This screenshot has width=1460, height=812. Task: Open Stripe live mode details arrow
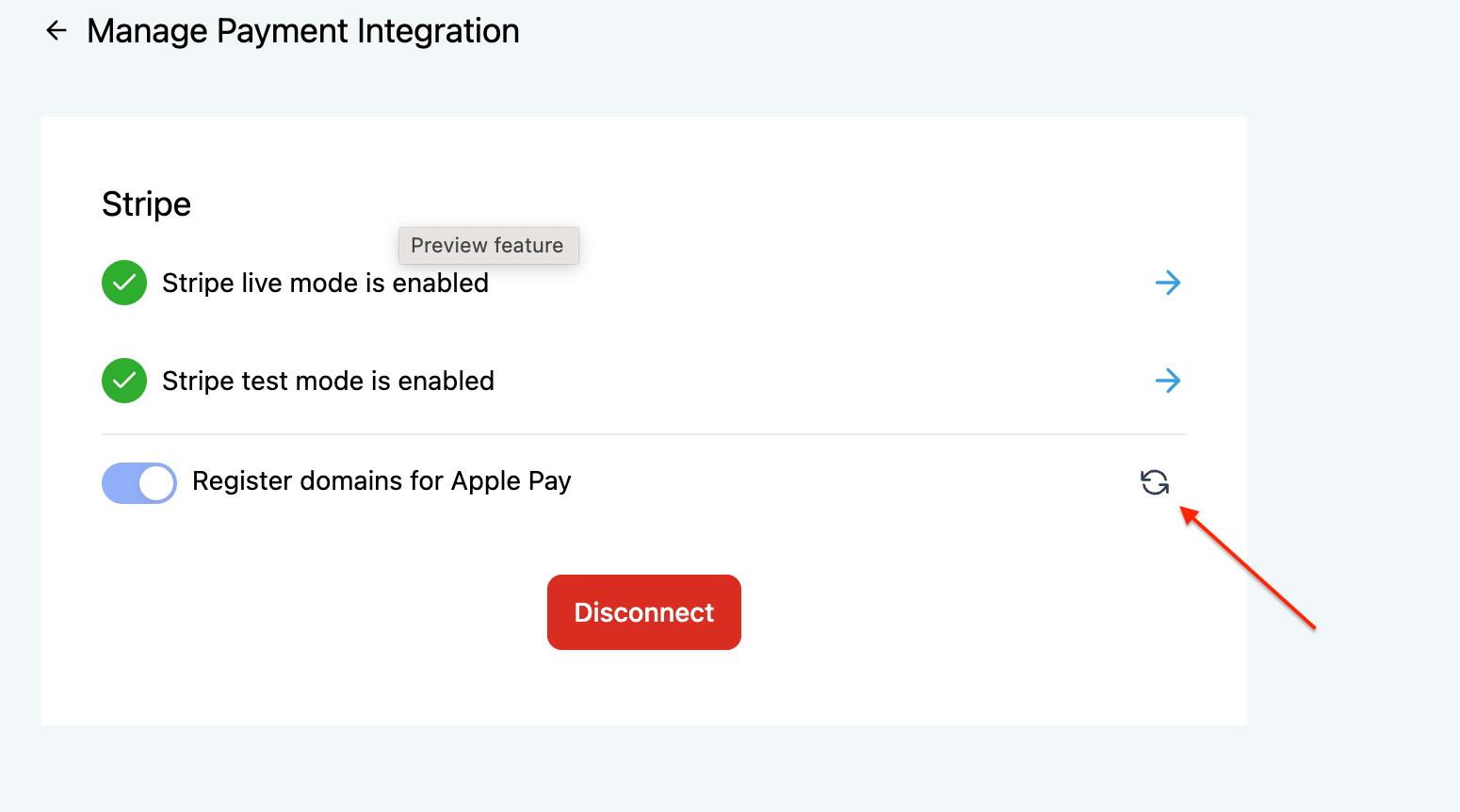pos(1167,283)
